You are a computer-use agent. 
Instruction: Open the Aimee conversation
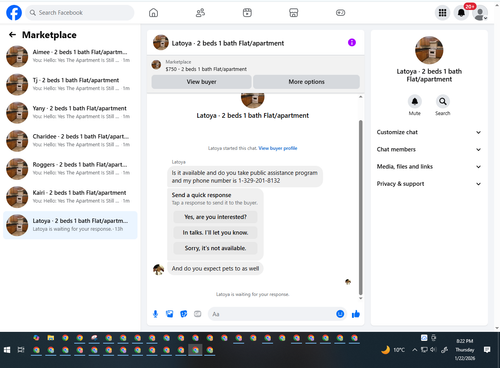[70, 56]
